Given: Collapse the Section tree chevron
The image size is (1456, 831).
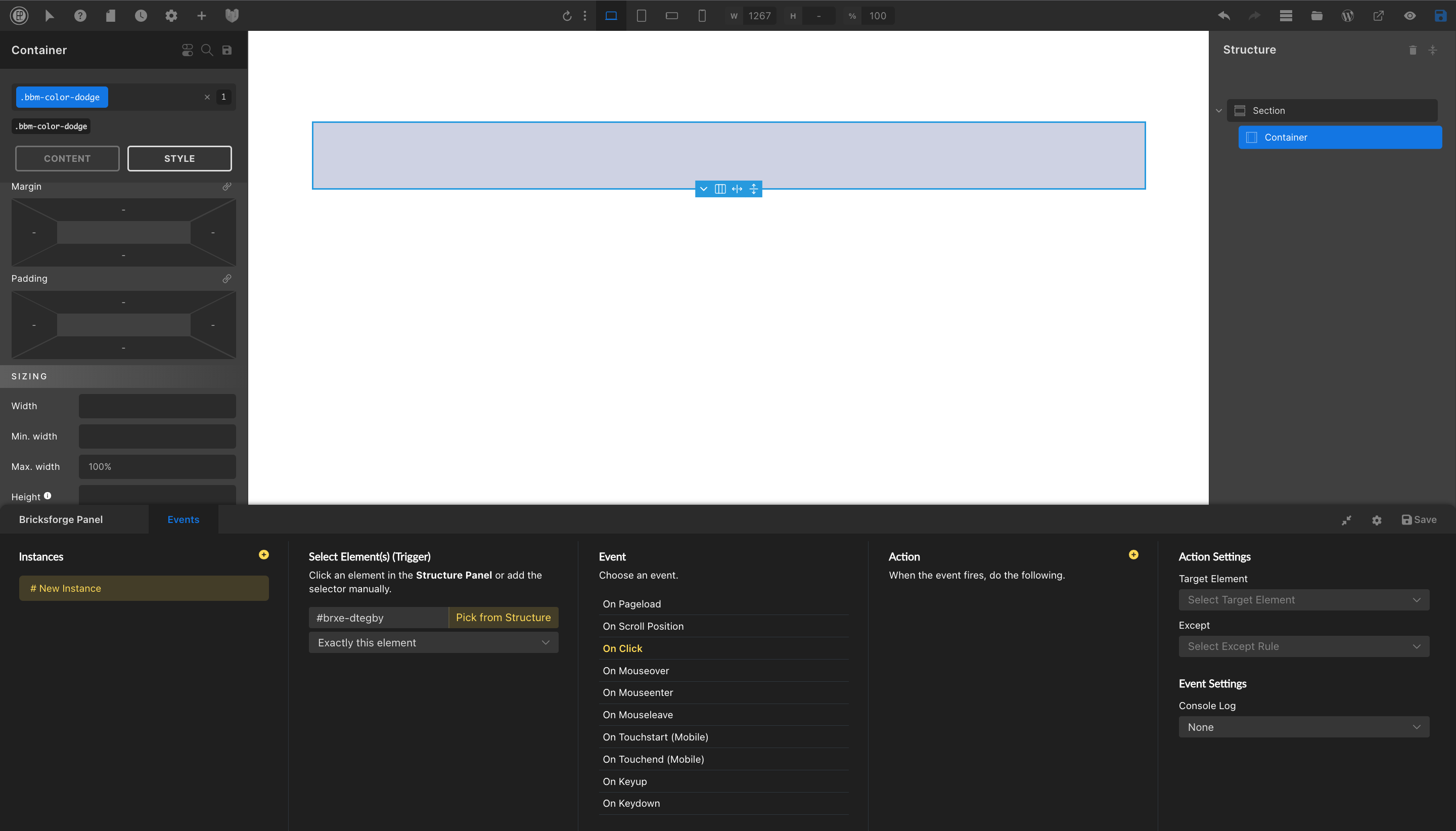Looking at the screenshot, I should coord(1219,111).
